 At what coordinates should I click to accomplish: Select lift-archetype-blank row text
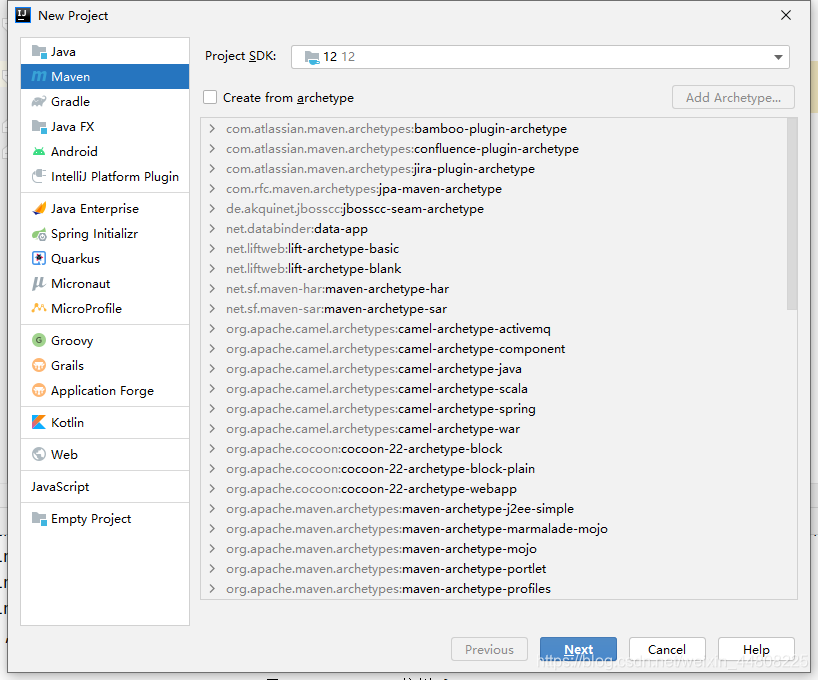(314, 269)
